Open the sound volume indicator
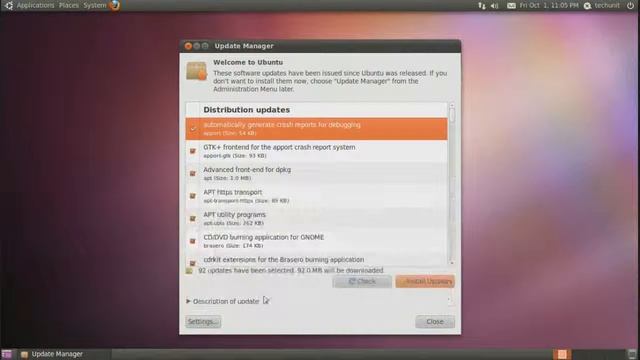The image size is (640, 360). pos(495,6)
